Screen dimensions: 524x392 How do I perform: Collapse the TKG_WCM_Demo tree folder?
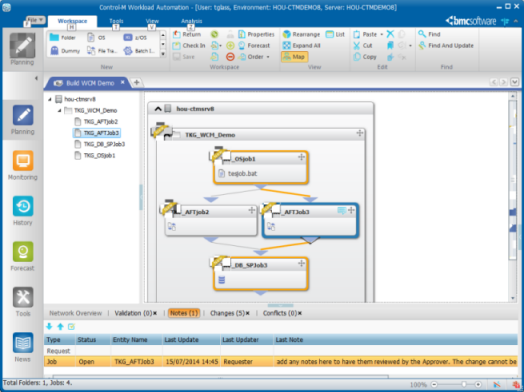[59, 110]
